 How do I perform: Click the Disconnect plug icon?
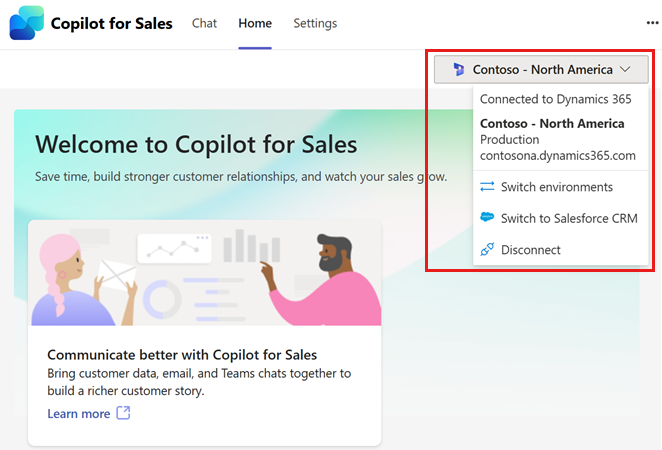[x=487, y=249]
